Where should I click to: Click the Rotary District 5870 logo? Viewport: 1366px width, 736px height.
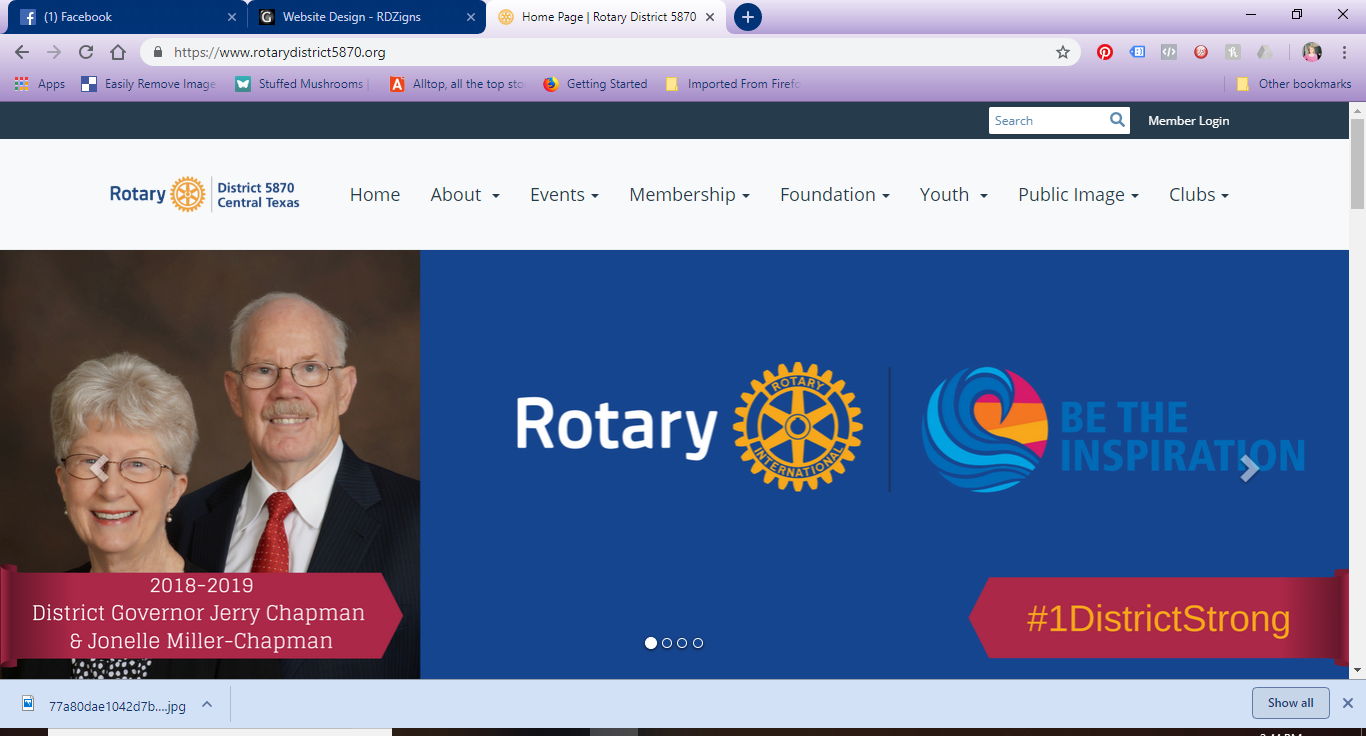point(205,194)
